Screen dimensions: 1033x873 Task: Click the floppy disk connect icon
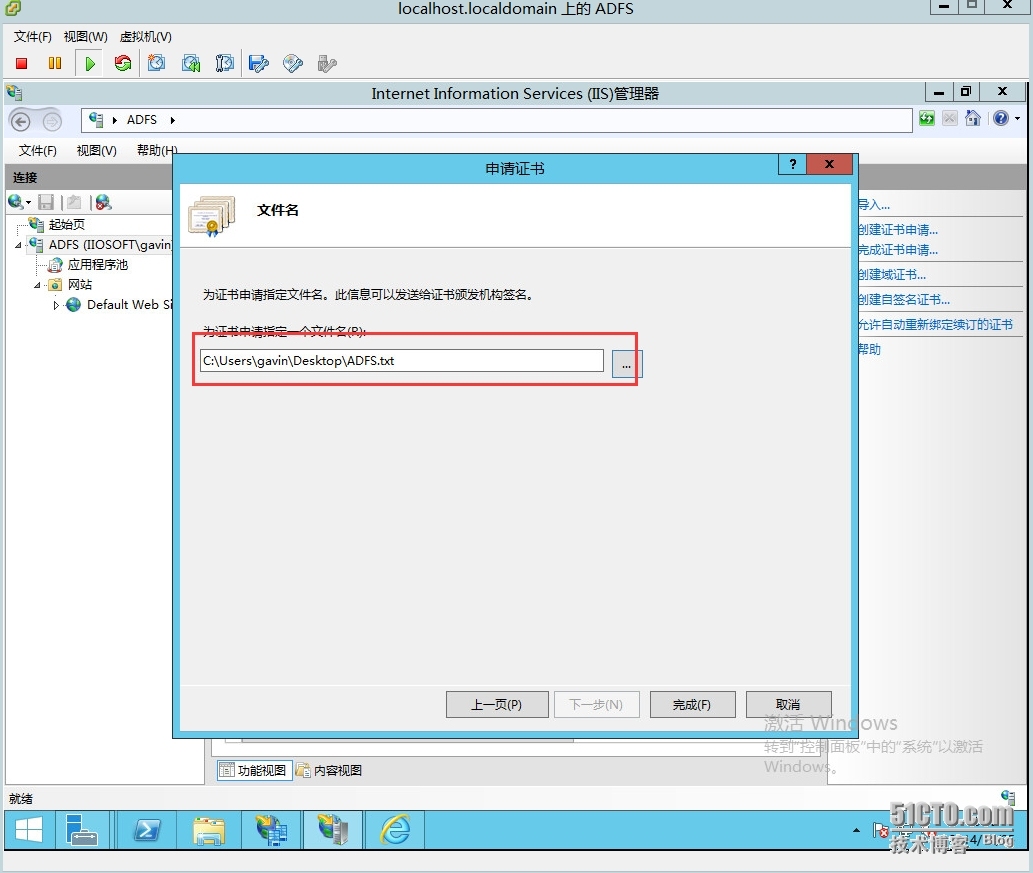point(259,63)
